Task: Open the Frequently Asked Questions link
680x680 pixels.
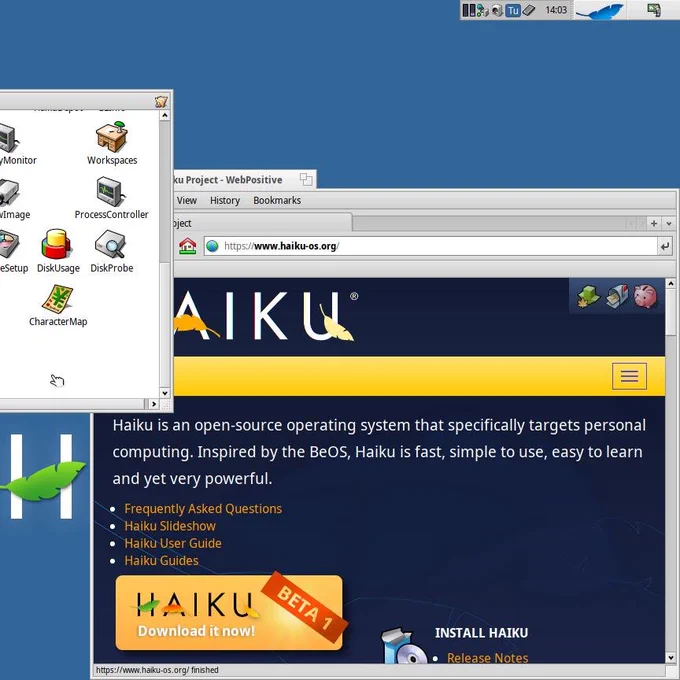Action: pos(203,509)
